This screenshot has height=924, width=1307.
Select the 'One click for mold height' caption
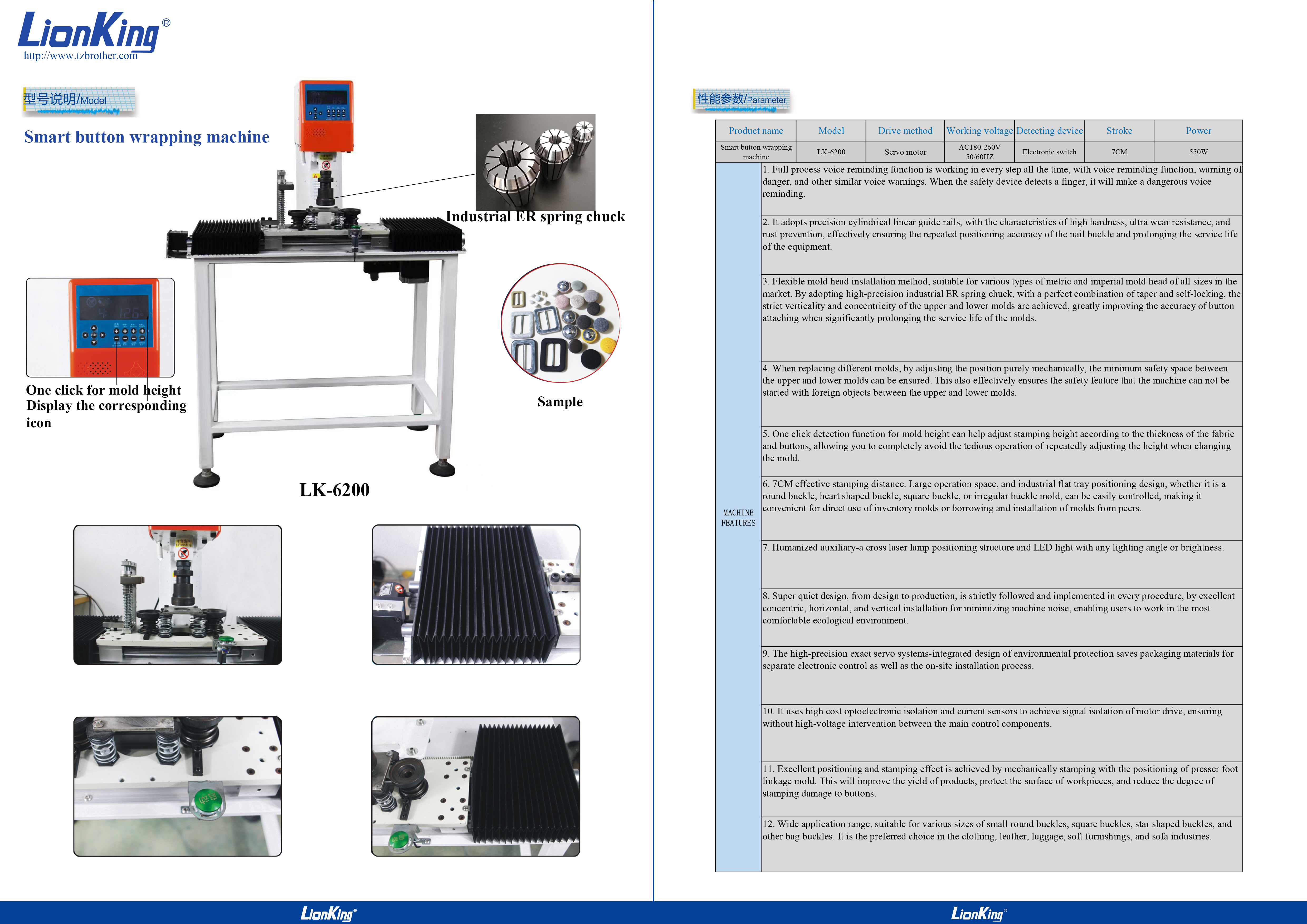click(x=104, y=390)
